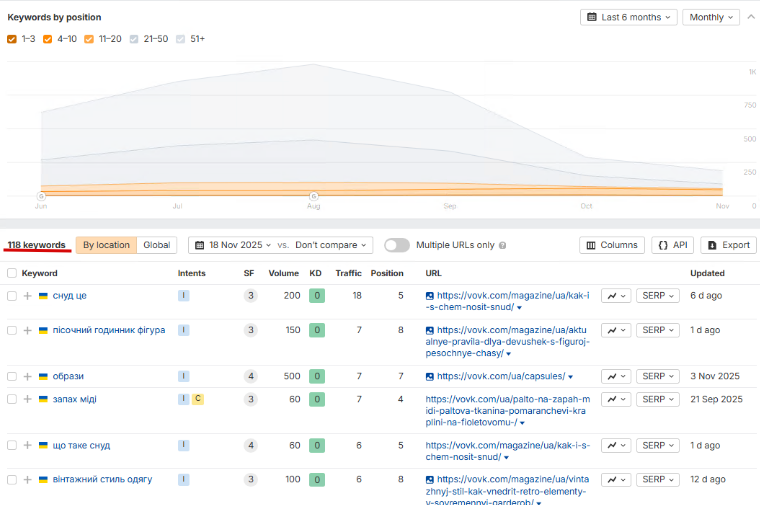The image size is (760, 505).
Task: Click the Aug marker on chart timeline
Action: pos(313,196)
